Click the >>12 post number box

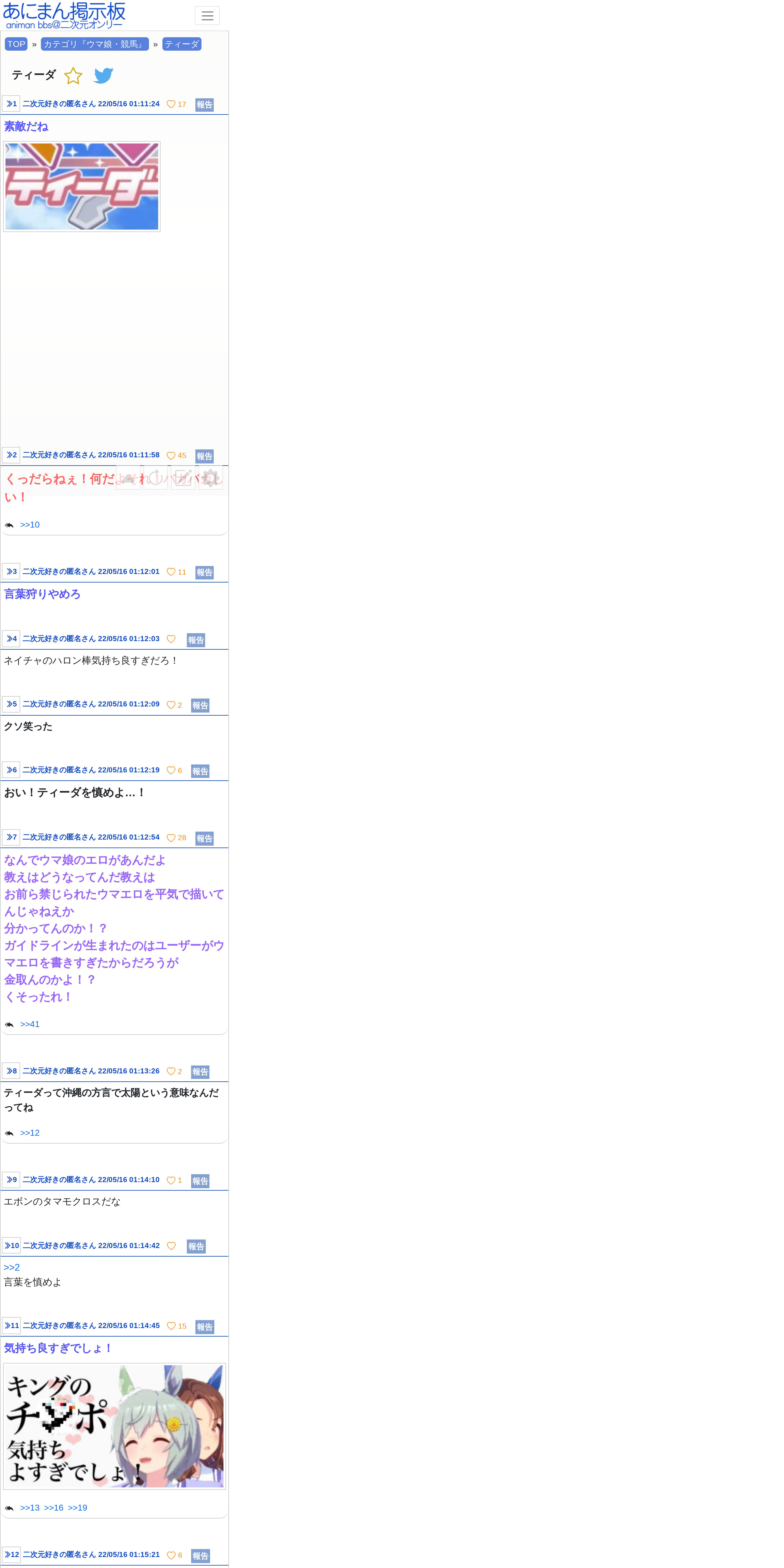[11, 1555]
